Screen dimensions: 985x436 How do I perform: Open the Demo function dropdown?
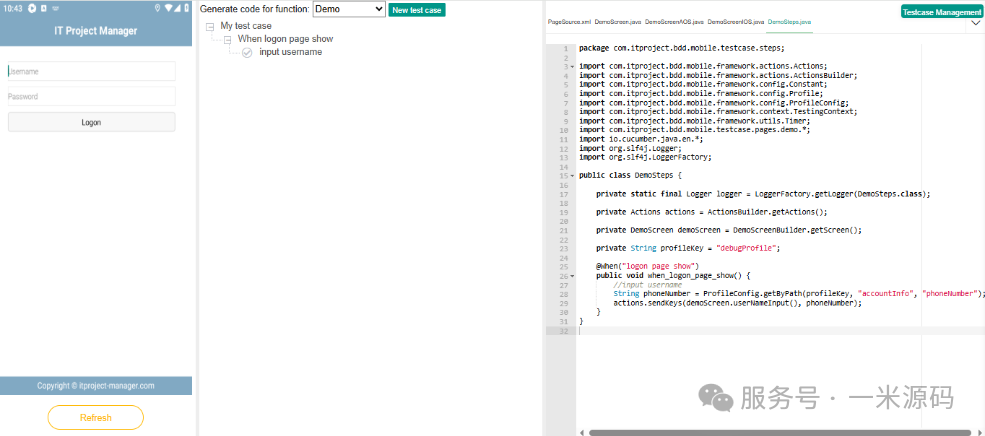click(x=349, y=9)
